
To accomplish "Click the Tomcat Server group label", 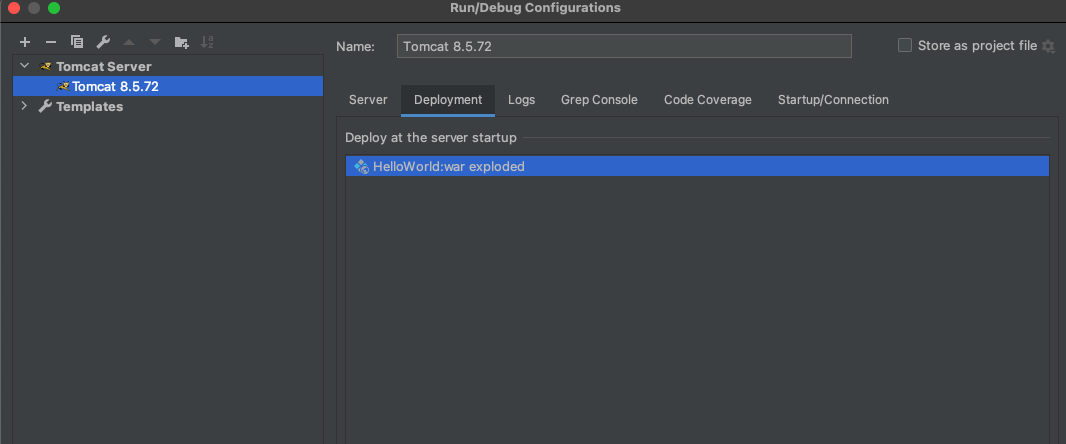I will [104, 67].
